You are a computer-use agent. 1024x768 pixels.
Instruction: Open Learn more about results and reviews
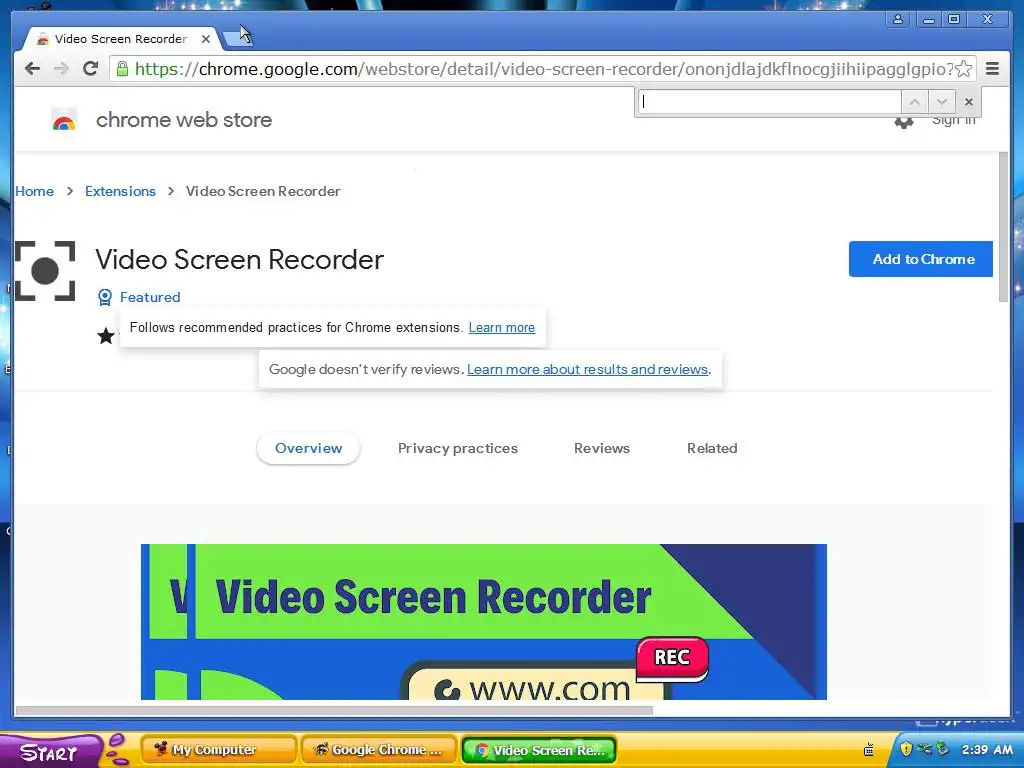pos(587,370)
